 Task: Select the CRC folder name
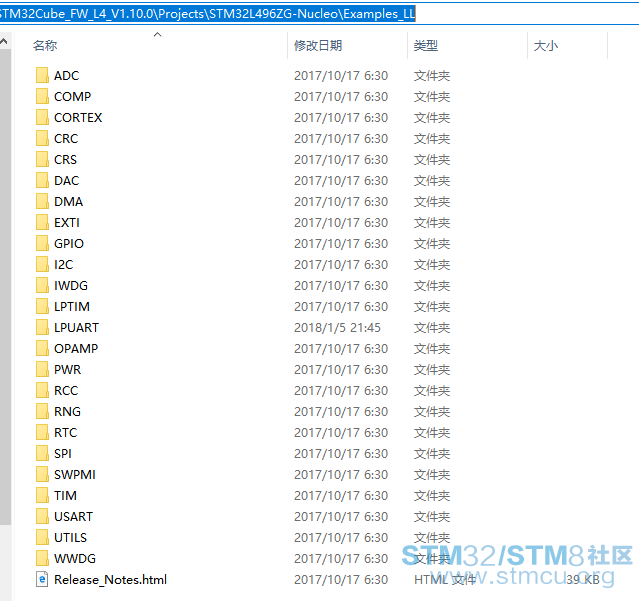point(66,139)
